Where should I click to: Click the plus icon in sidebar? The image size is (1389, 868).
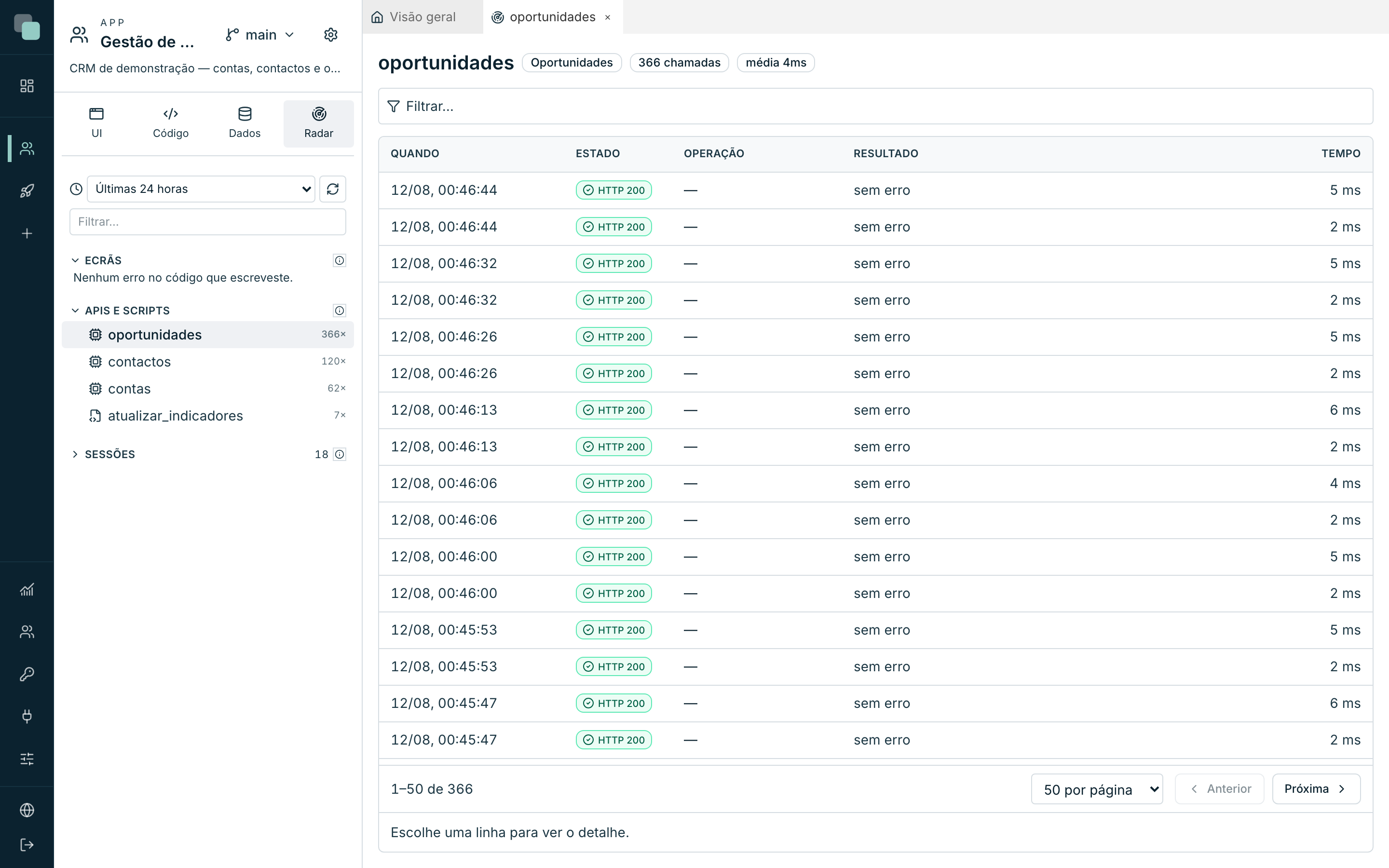click(x=27, y=234)
